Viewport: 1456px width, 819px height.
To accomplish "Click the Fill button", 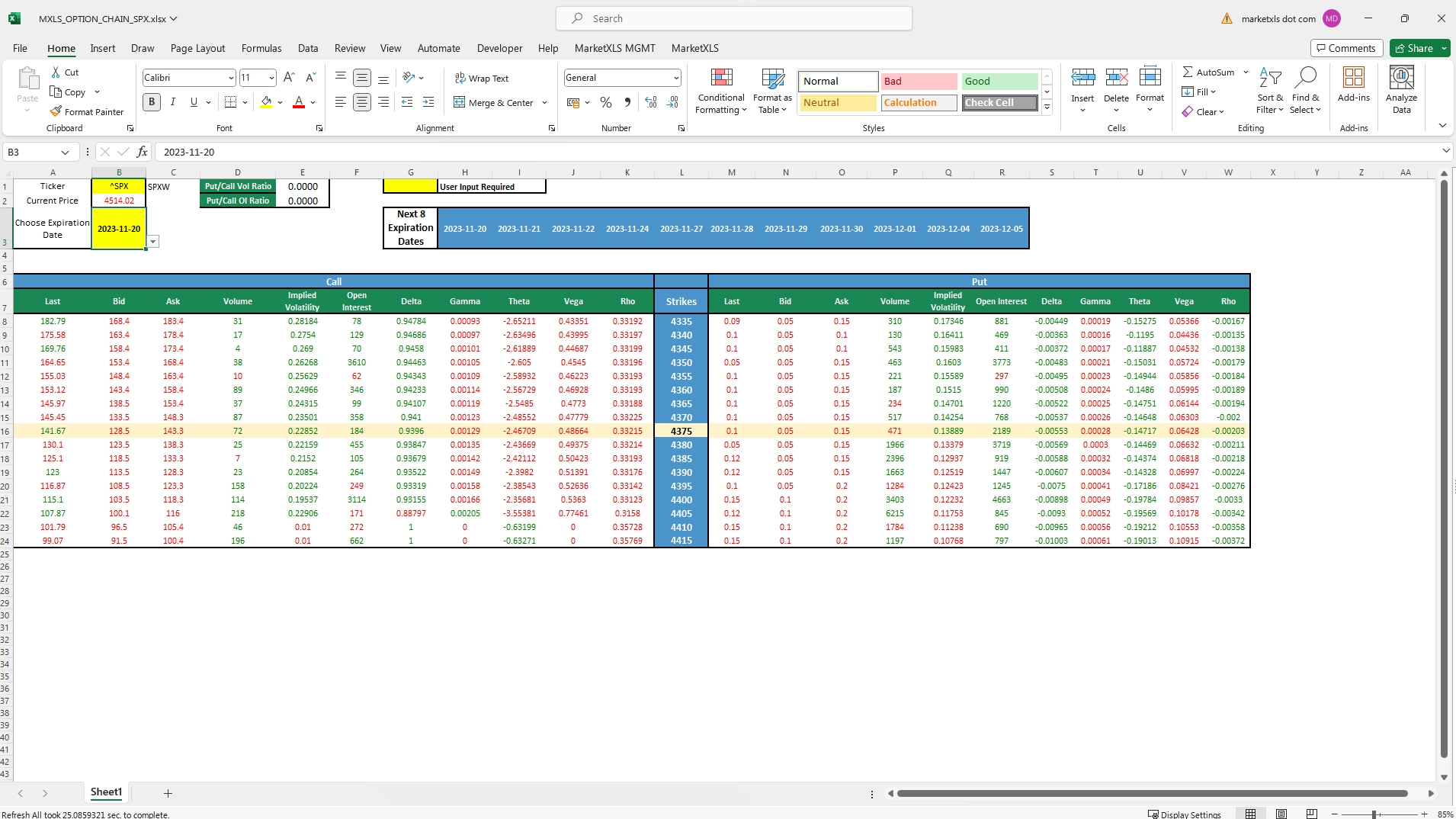I will pyautogui.click(x=1199, y=92).
